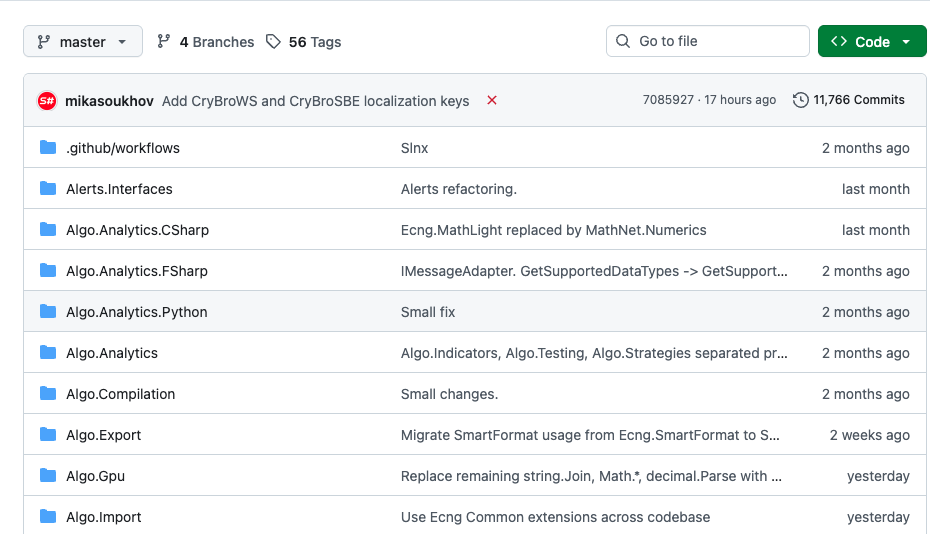Open the master branch selector dropdown
Image resolution: width=930 pixels, height=534 pixels.
pyautogui.click(x=82, y=42)
